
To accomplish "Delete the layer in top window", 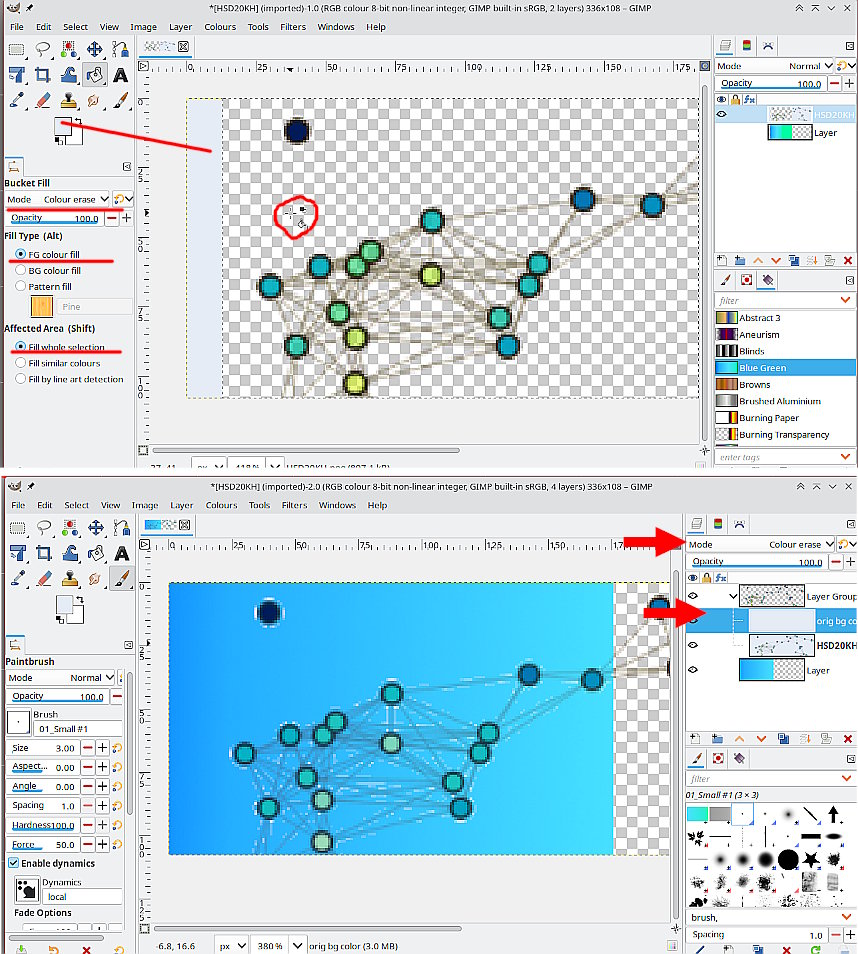I will 848,260.
